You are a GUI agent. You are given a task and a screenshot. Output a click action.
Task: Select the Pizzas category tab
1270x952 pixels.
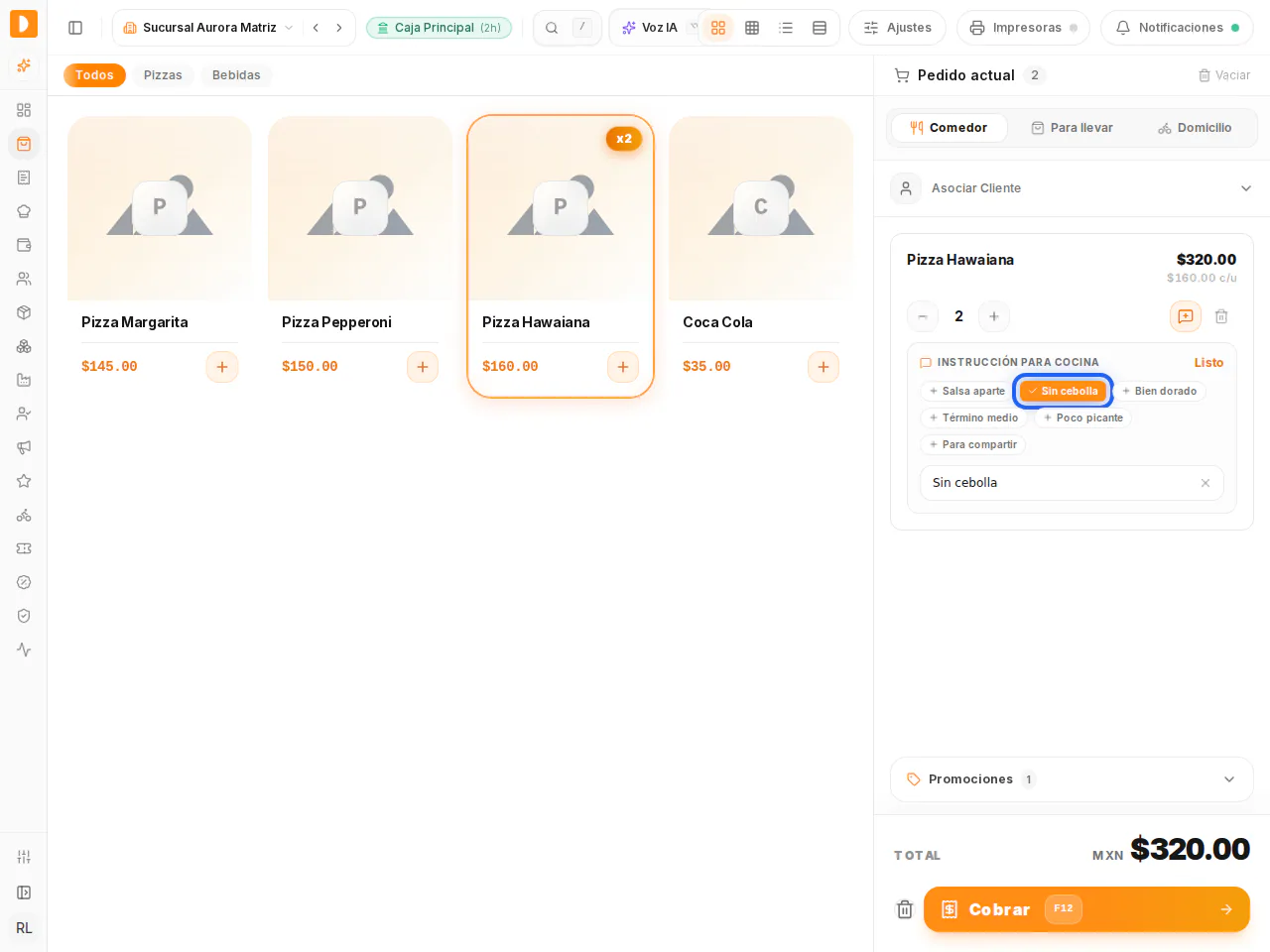pyautogui.click(x=163, y=75)
